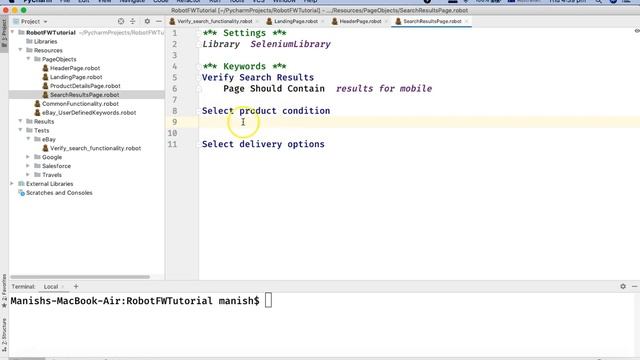Select Verify_search_functionality.robot in project tree
The width and height of the screenshot is (640, 360).
96,148
